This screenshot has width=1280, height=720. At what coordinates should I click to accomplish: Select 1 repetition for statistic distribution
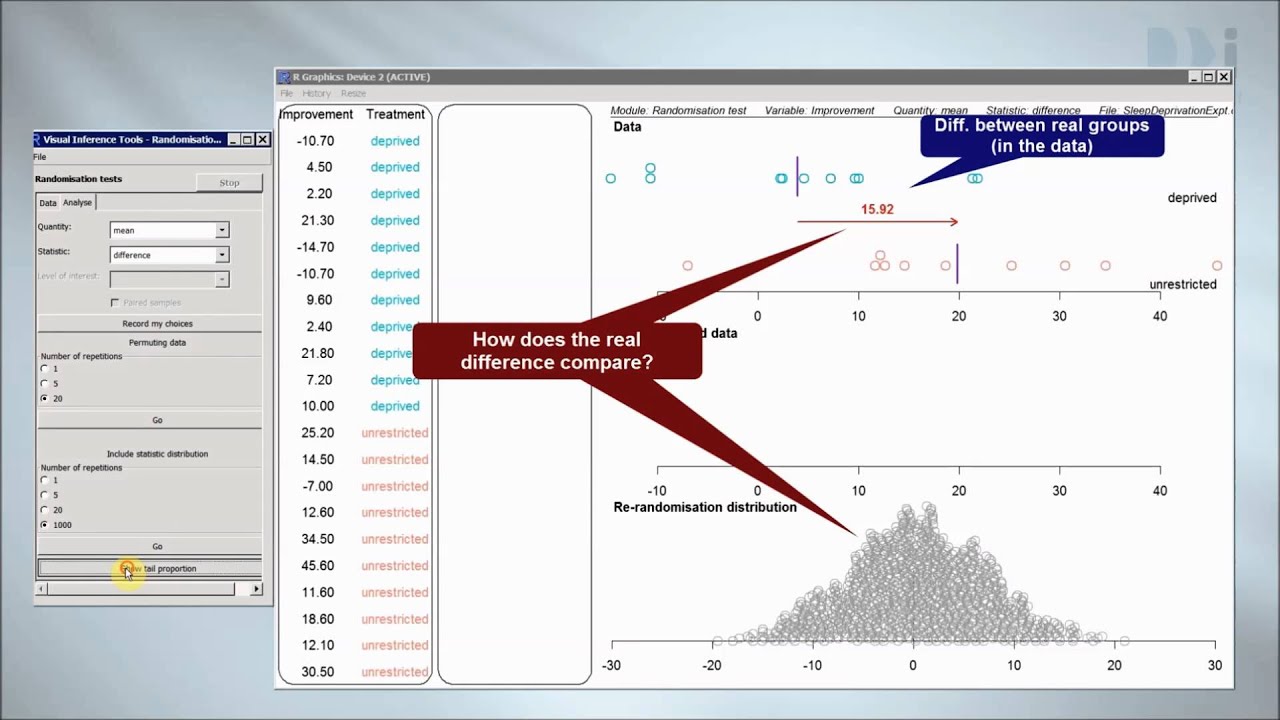point(44,480)
